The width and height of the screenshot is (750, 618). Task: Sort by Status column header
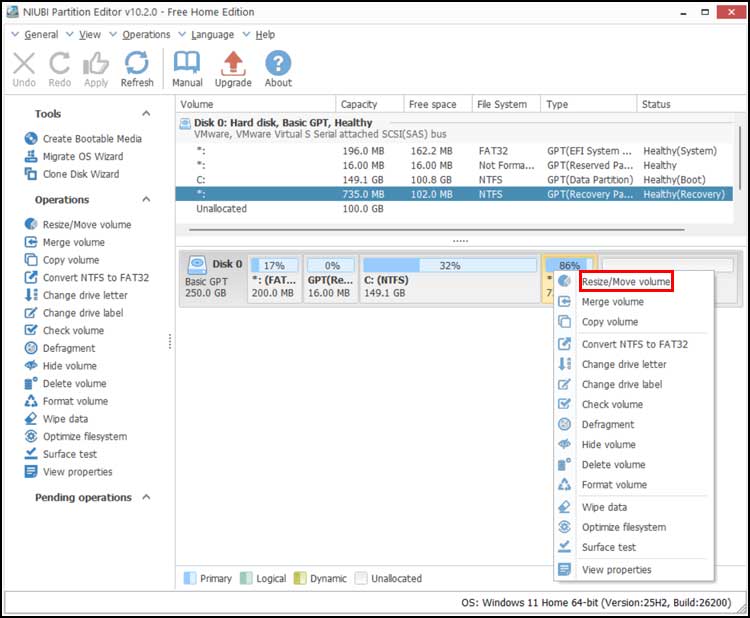click(x=689, y=104)
